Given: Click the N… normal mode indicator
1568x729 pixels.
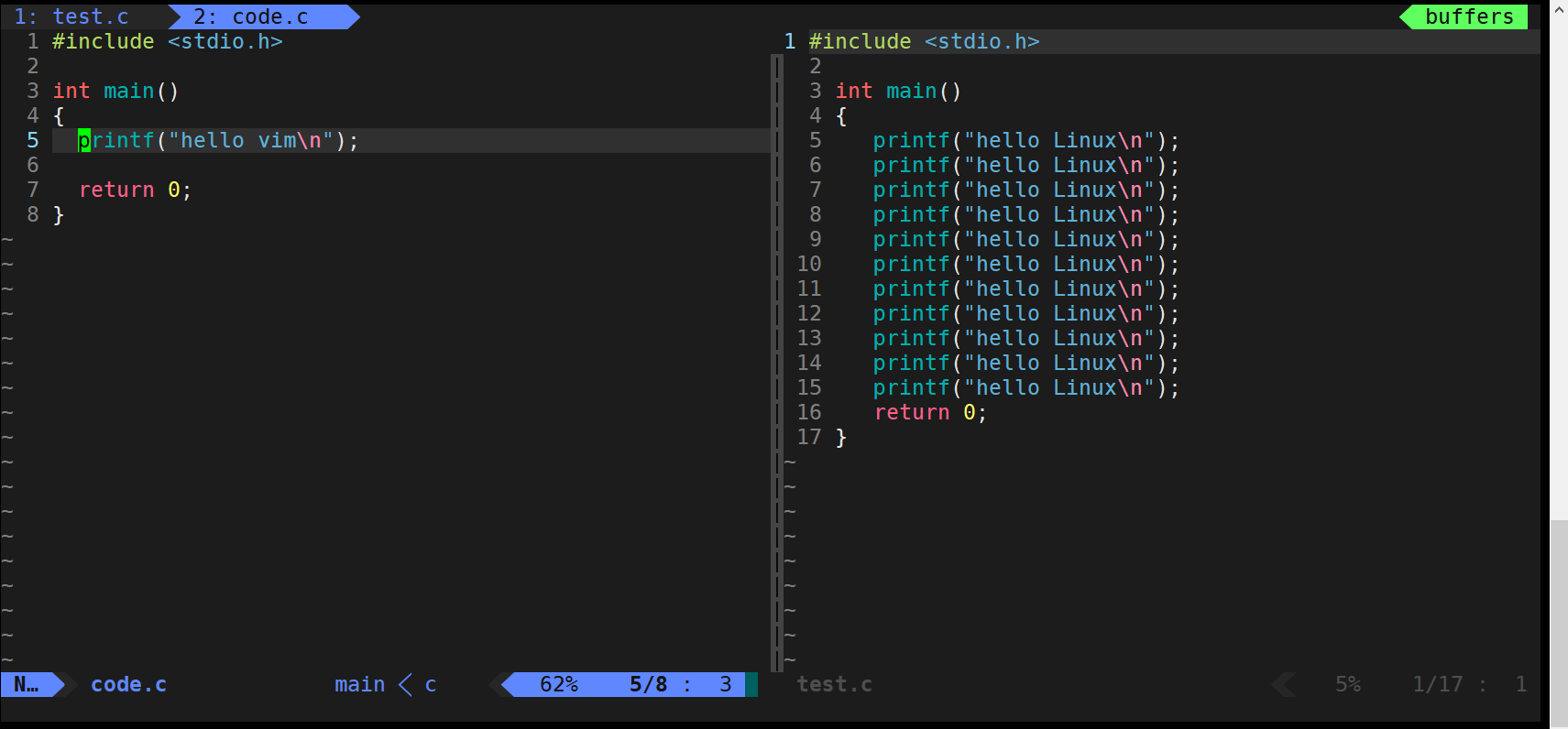Looking at the screenshot, I should 27,684.
